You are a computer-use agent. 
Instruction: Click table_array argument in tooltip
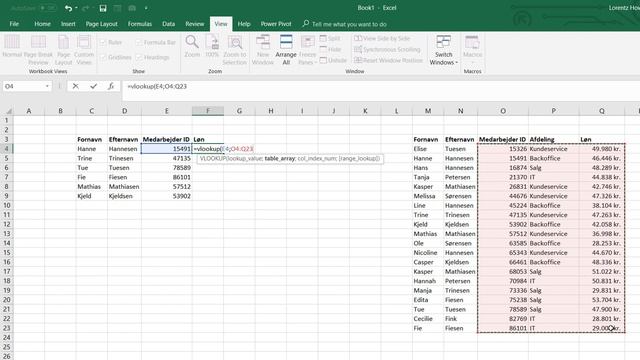click(280, 158)
